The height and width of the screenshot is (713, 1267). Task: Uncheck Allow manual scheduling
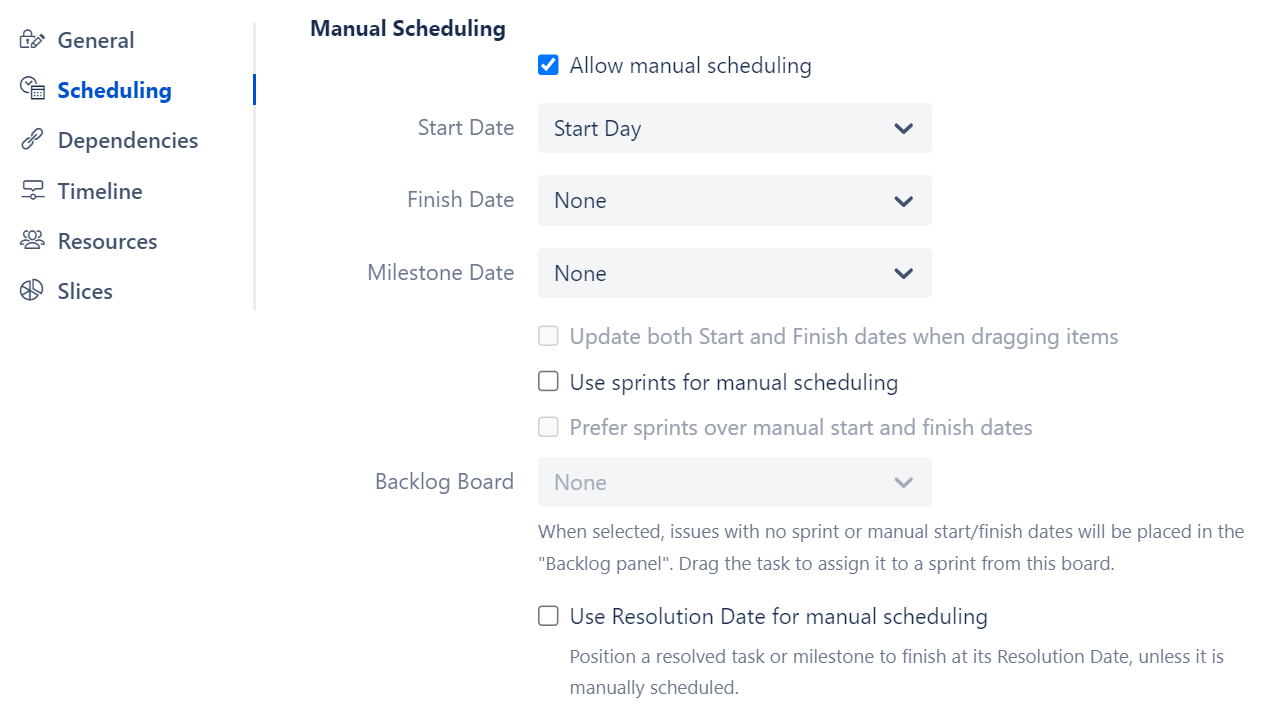pyautogui.click(x=548, y=64)
